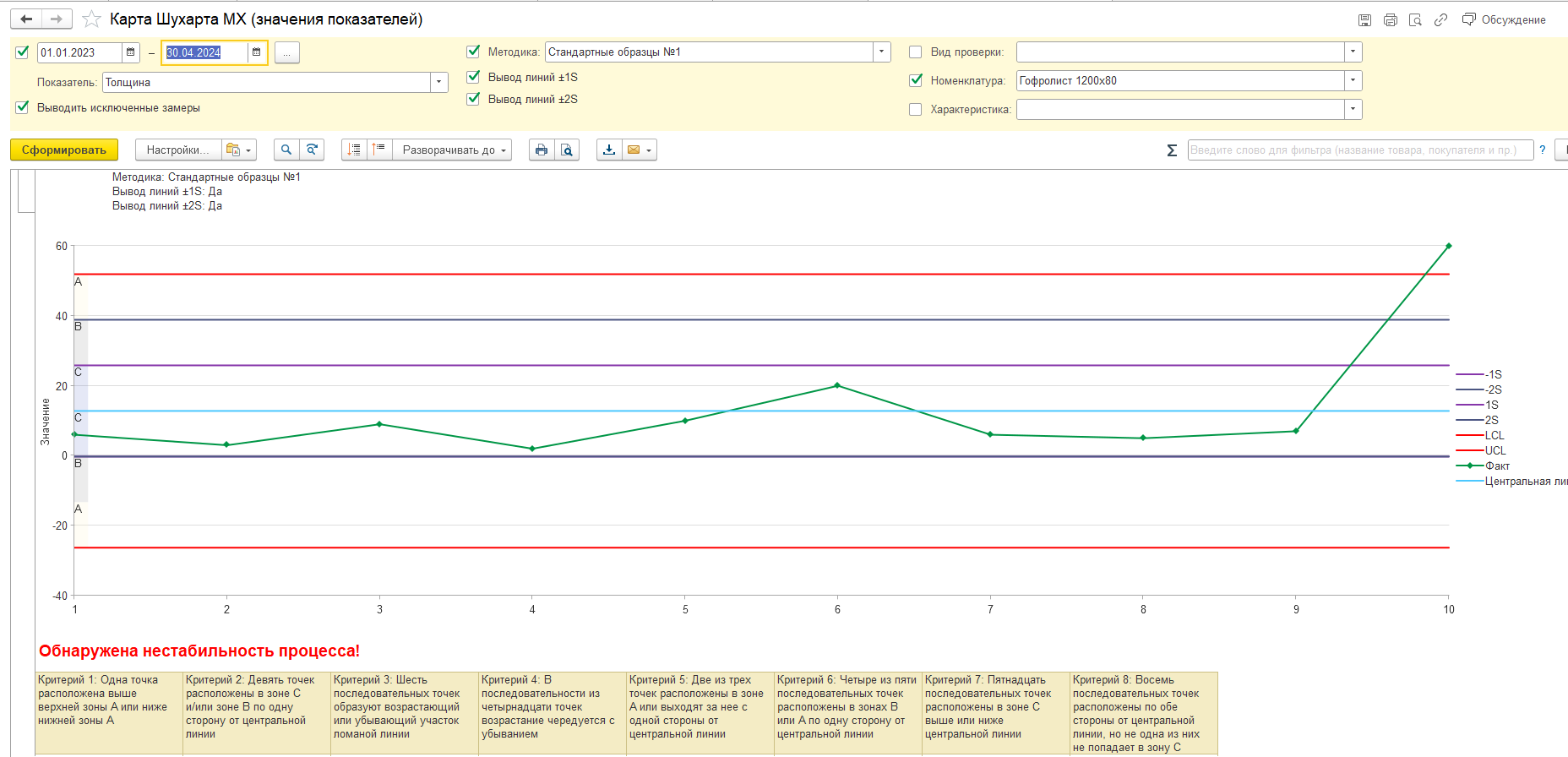Uncheck Вывод линий ±1S
Screen dimensions: 1568x757
pos(473,77)
